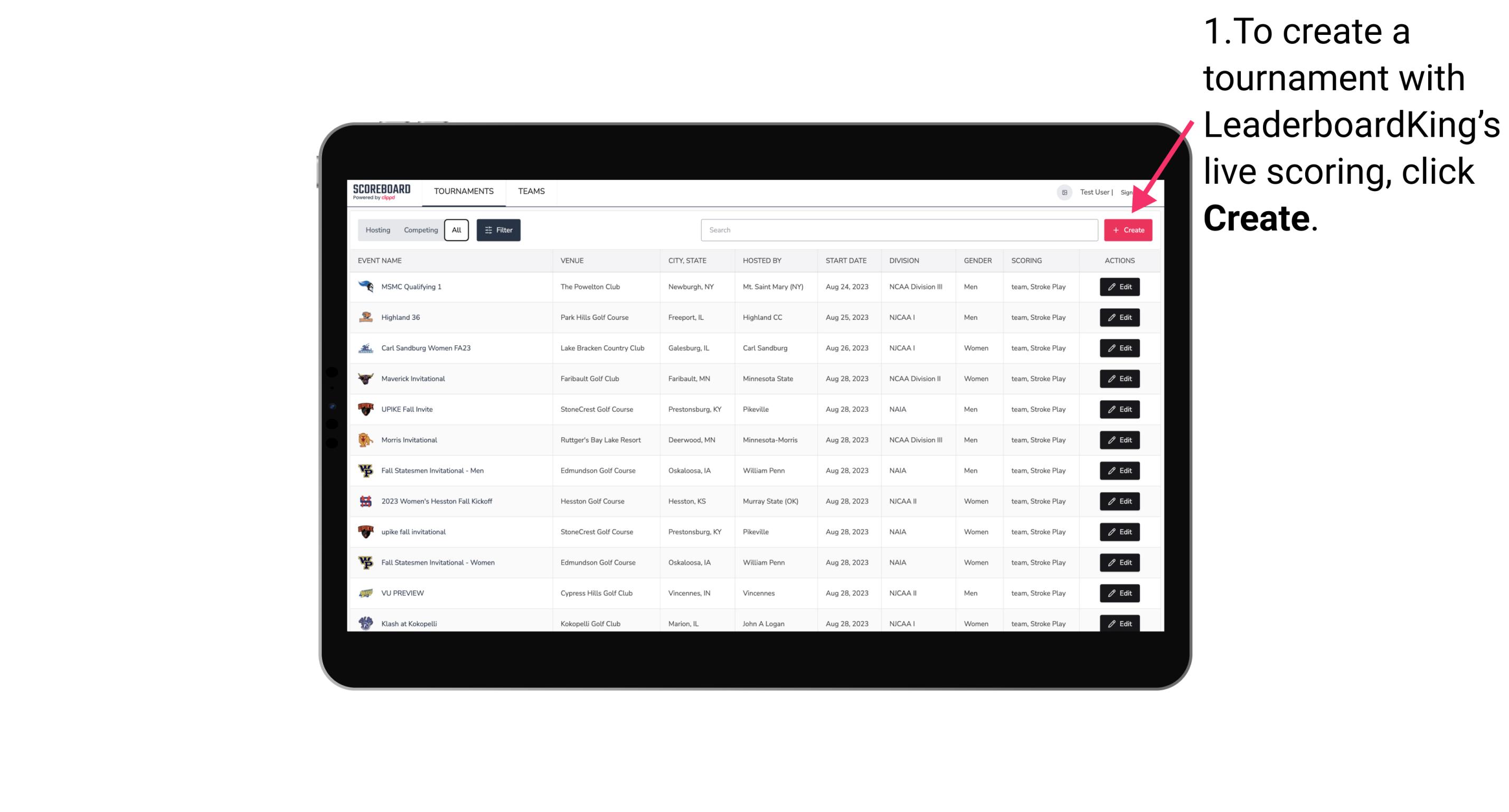This screenshot has height=812, width=1509.
Task: Click the Create button to add tournament
Action: (x=1128, y=230)
